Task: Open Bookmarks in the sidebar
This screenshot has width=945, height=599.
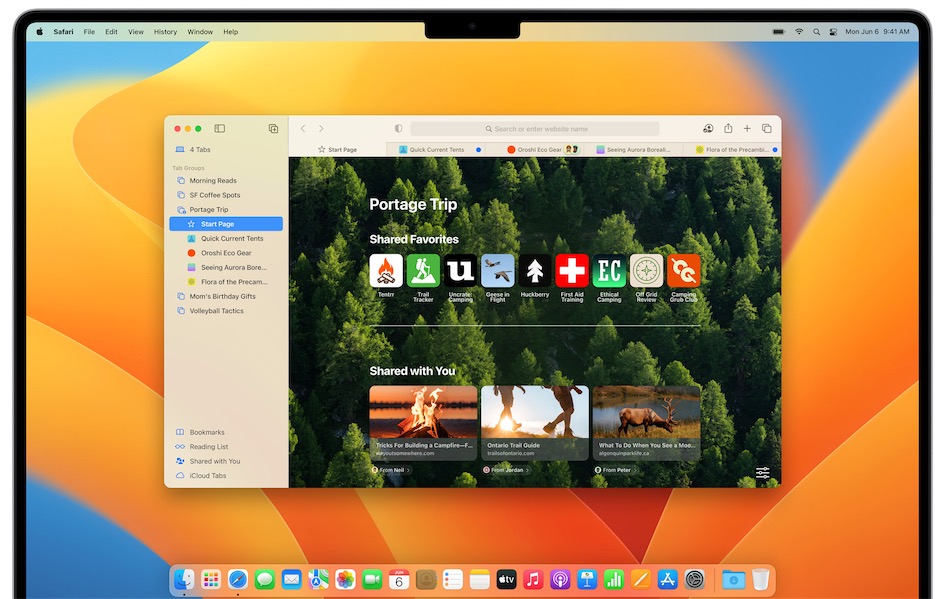Action: [x=226, y=432]
